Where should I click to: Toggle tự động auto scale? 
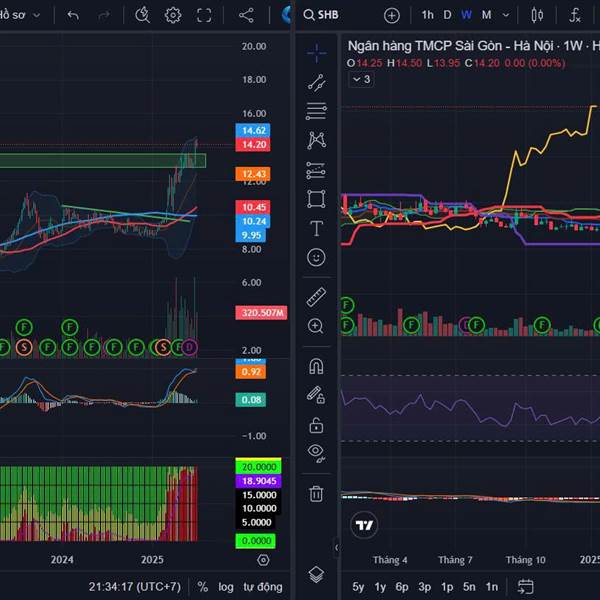point(263,587)
